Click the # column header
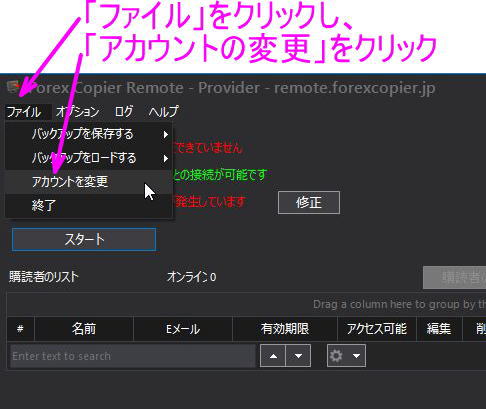The width and height of the screenshot is (486, 409). tap(20, 329)
